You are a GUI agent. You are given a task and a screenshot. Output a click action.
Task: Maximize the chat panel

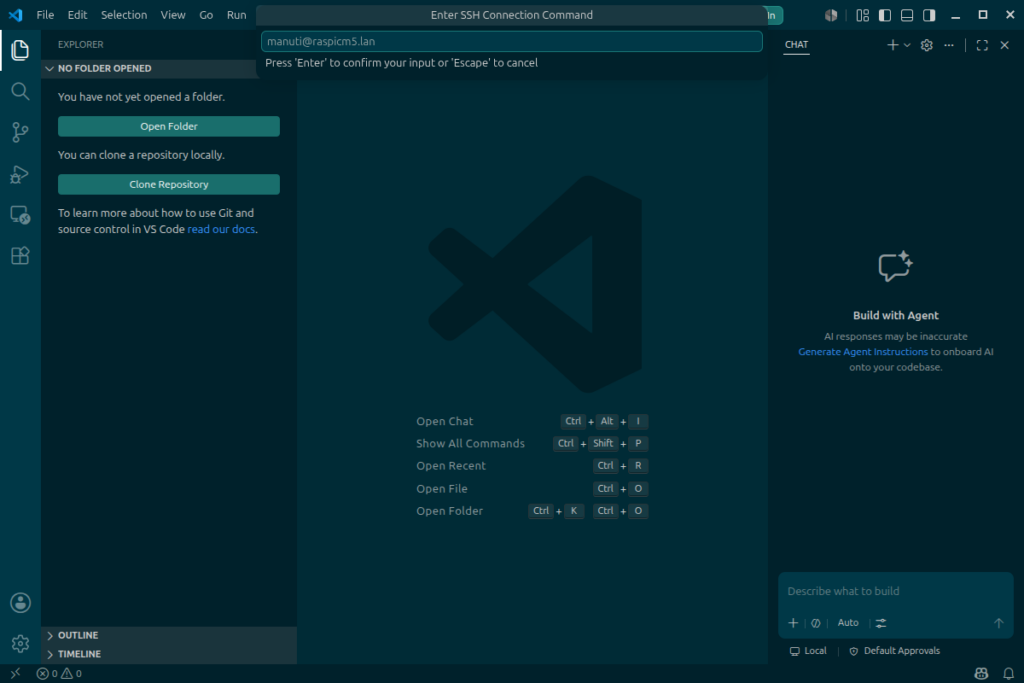pyautogui.click(x=982, y=45)
